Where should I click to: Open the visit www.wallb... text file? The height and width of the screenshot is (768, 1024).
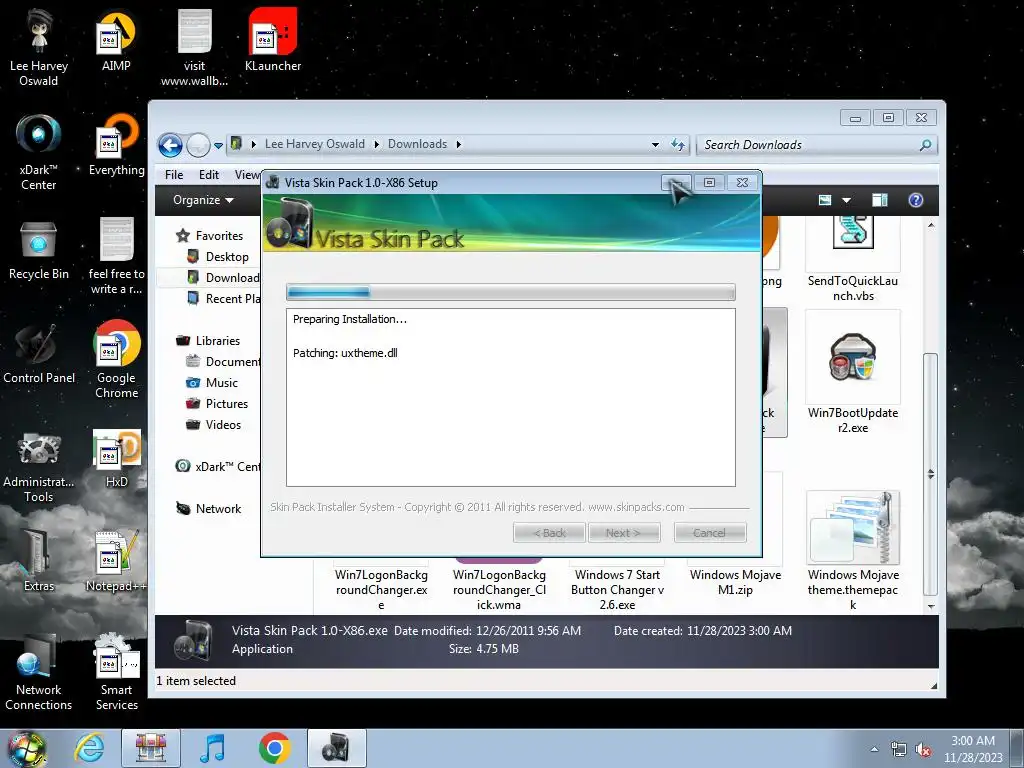[195, 47]
